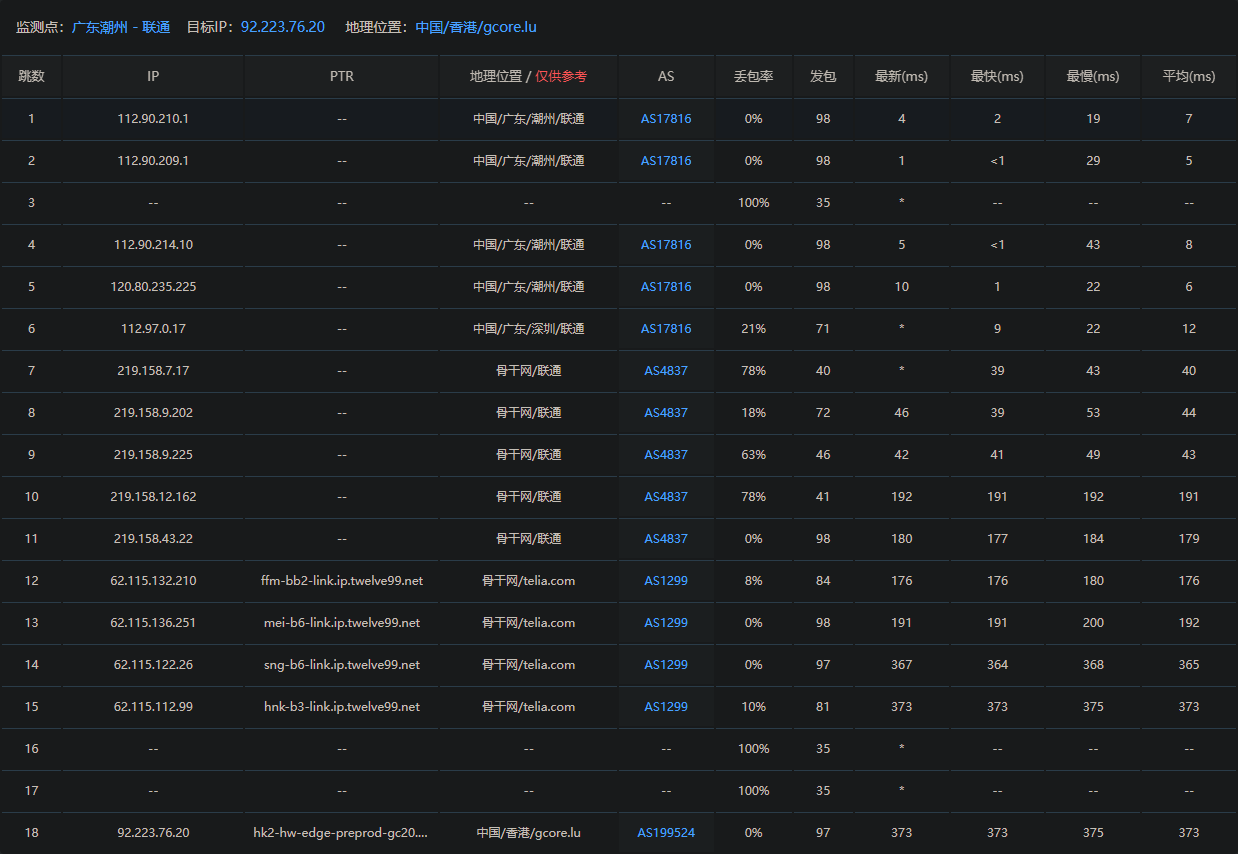The image size is (1238, 854).
Task: Open the 广东潮州 - 联通 monitoring point link
Action: point(121,27)
